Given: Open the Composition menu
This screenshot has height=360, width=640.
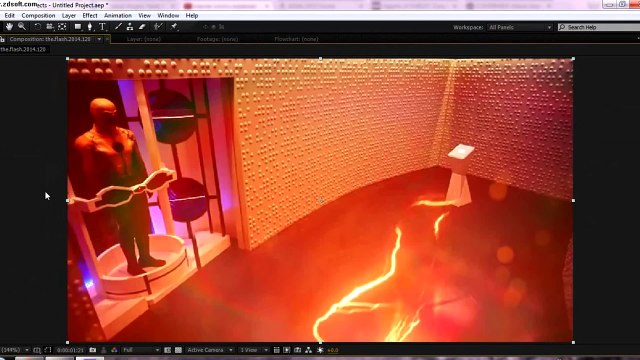Looking at the screenshot, I should pyautogui.click(x=38, y=16).
